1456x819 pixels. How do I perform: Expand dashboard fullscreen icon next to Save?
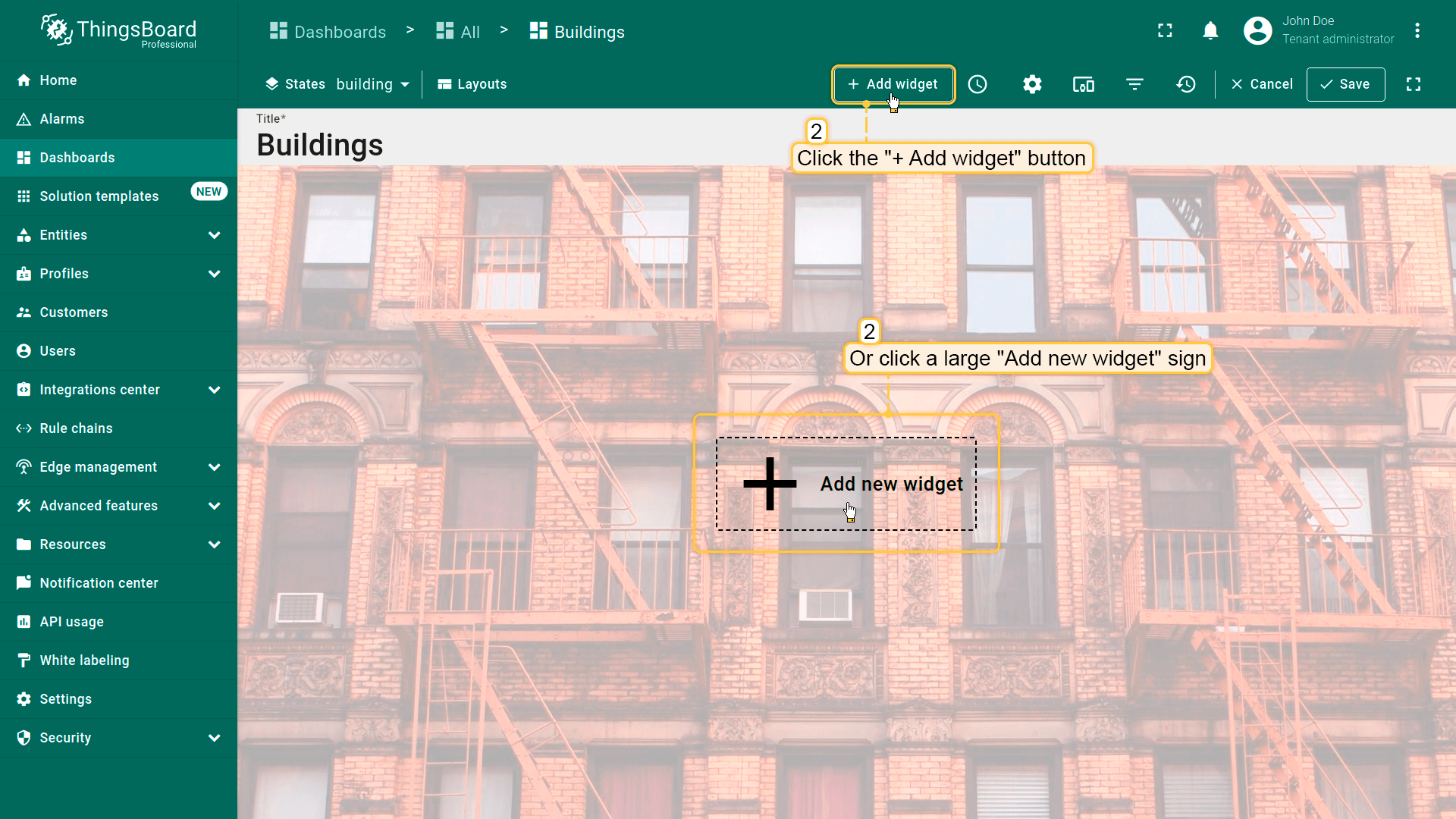tap(1413, 84)
